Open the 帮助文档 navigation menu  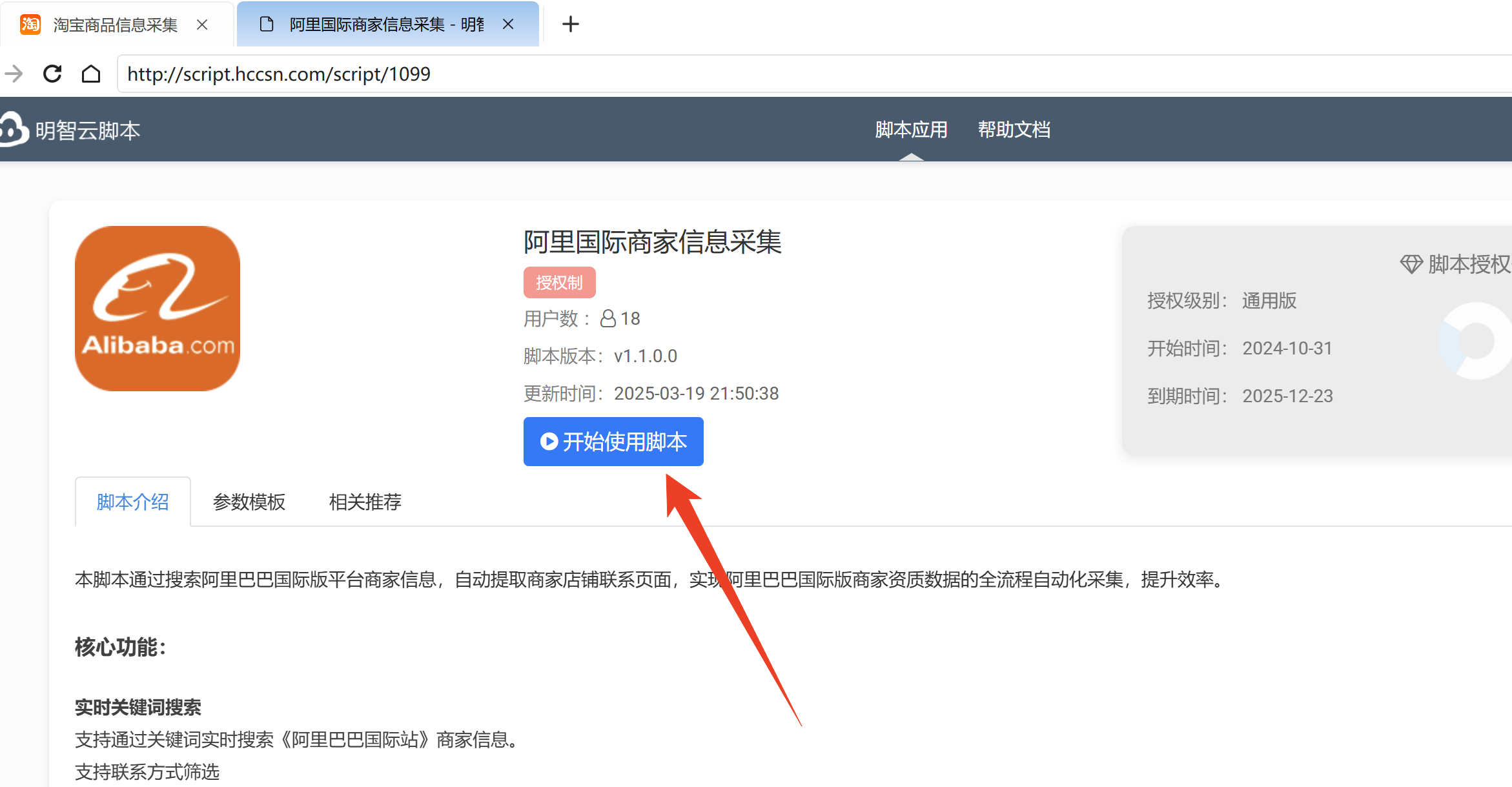[x=1014, y=130]
